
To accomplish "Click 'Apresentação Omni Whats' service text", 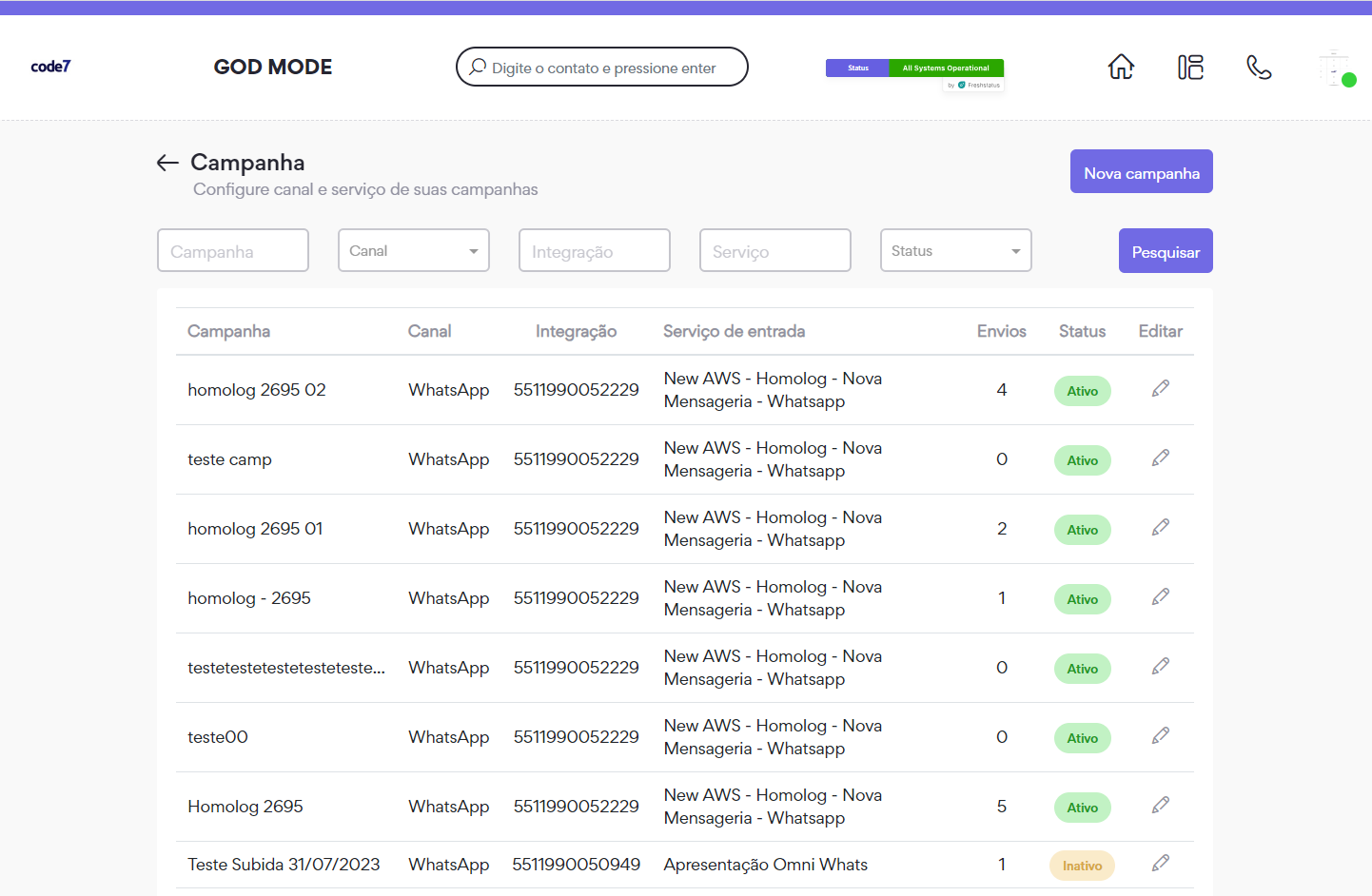I will 766,865.
